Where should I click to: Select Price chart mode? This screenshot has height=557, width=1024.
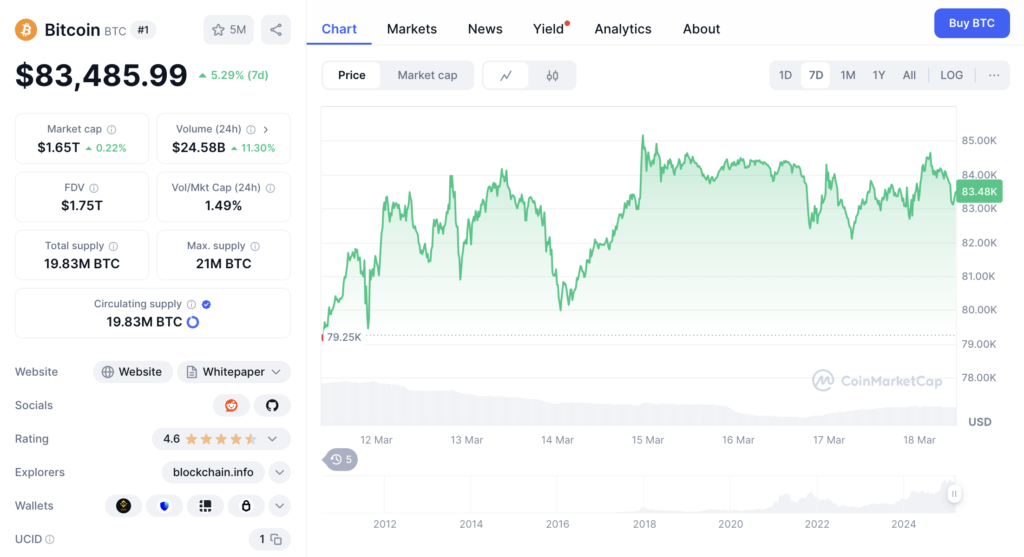pos(351,75)
